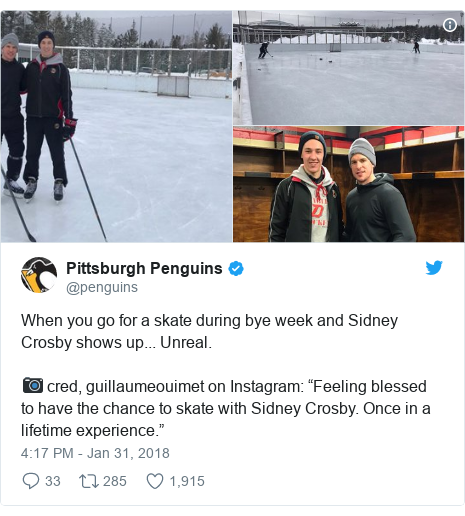The image size is (465, 516).
Task: Open the Pittsburgh Penguins account name
Action: 144,268
